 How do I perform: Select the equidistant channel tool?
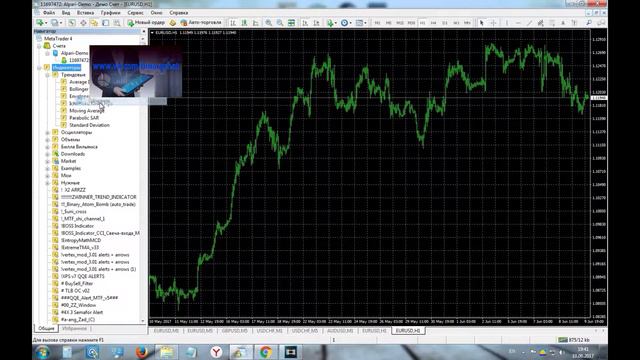click(541, 23)
